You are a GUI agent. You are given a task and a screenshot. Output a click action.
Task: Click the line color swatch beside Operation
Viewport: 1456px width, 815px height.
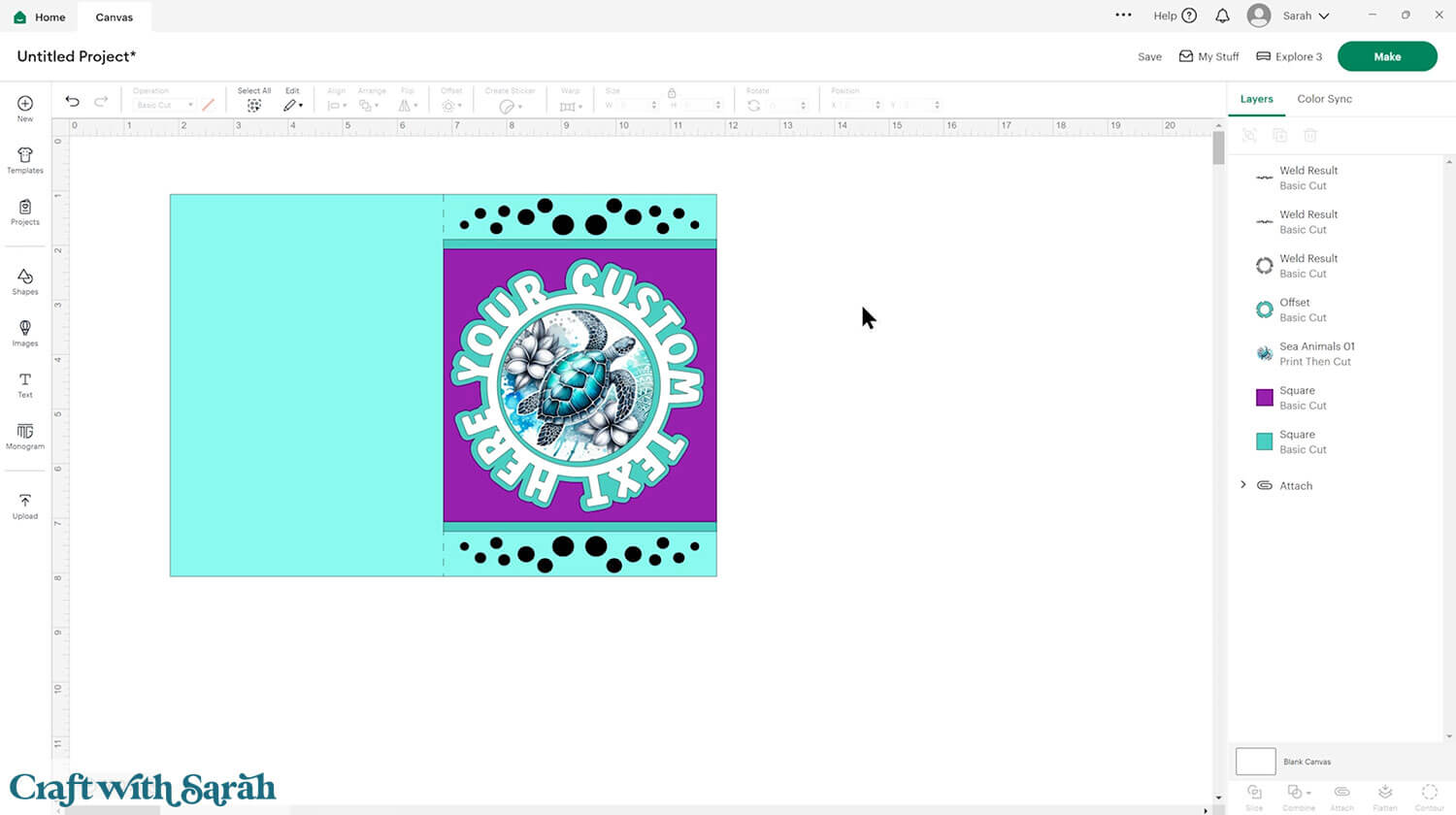click(x=208, y=105)
